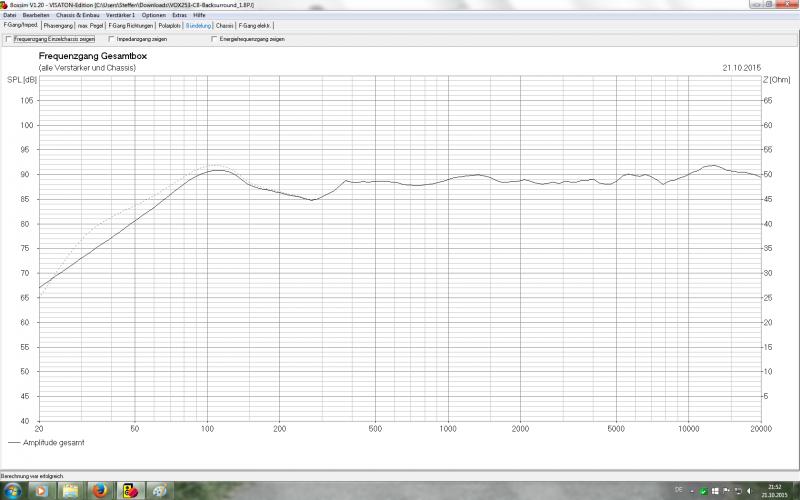This screenshot has height=500, width=800.
Task: Check the Energiefrequenzgang zeigen option
Action: click(x=214, y=39)
